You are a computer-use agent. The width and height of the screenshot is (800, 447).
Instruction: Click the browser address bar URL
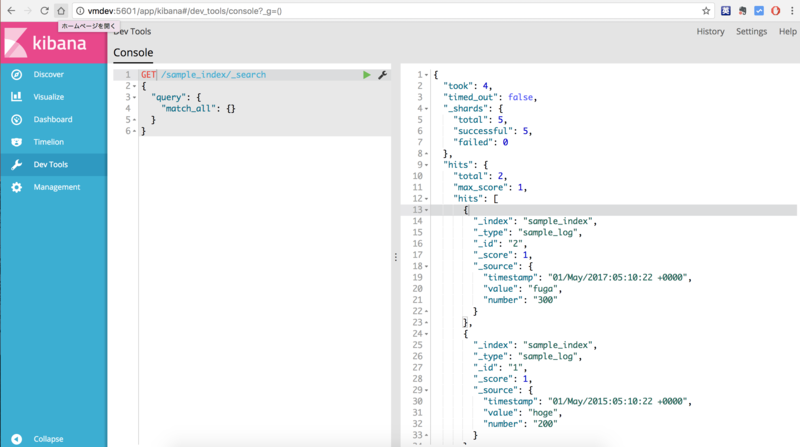tap(185, 11)
